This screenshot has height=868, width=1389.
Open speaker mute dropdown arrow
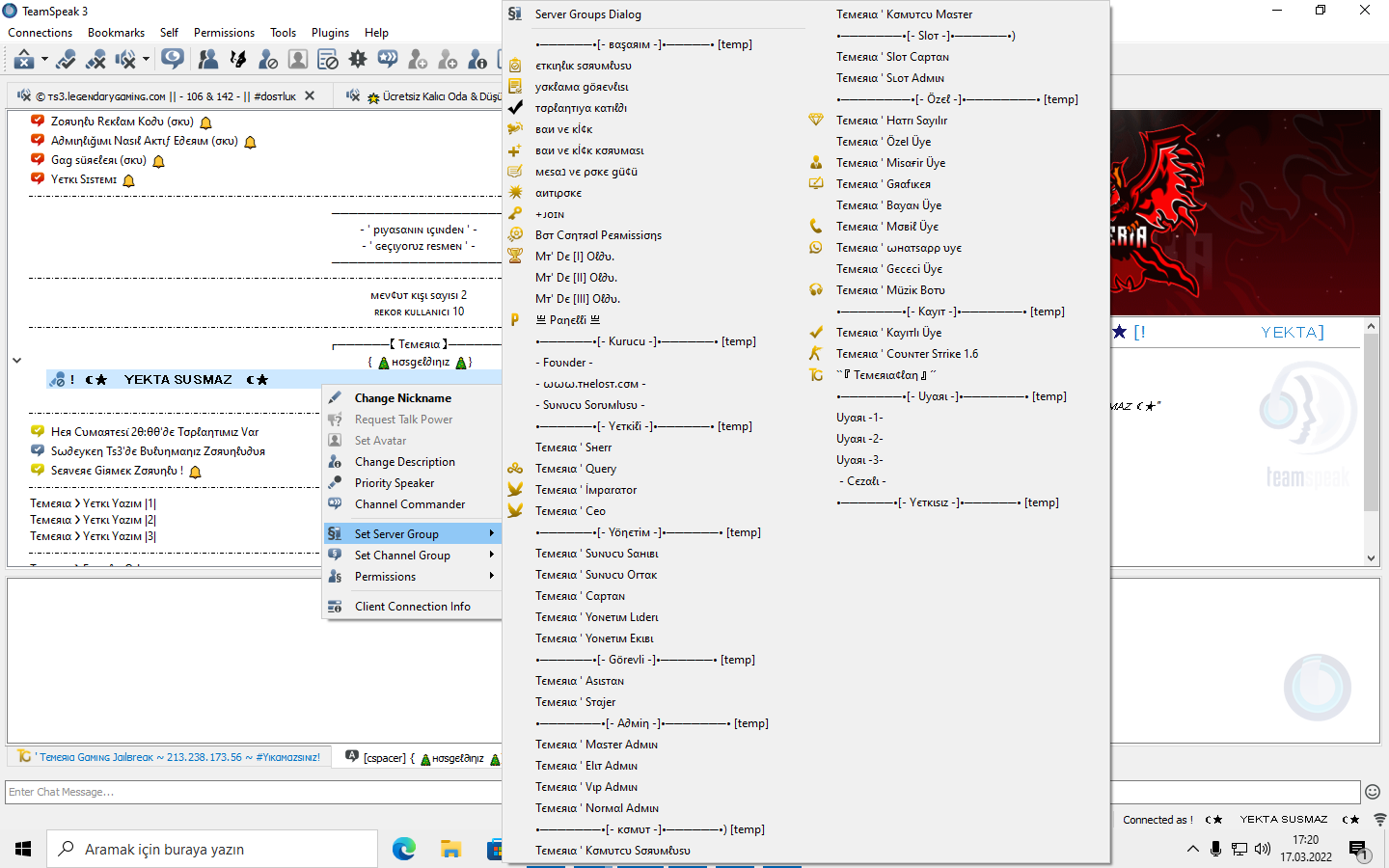pos(146,60)
